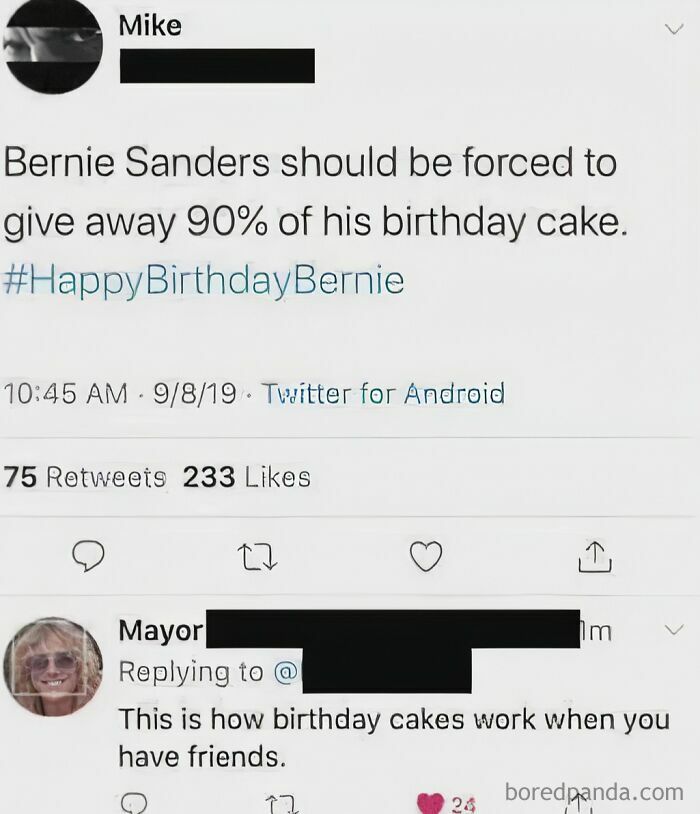Open Mike's profile picture
Screen dimensions: 700x814
pyautogui.click(x=52, y=48)
